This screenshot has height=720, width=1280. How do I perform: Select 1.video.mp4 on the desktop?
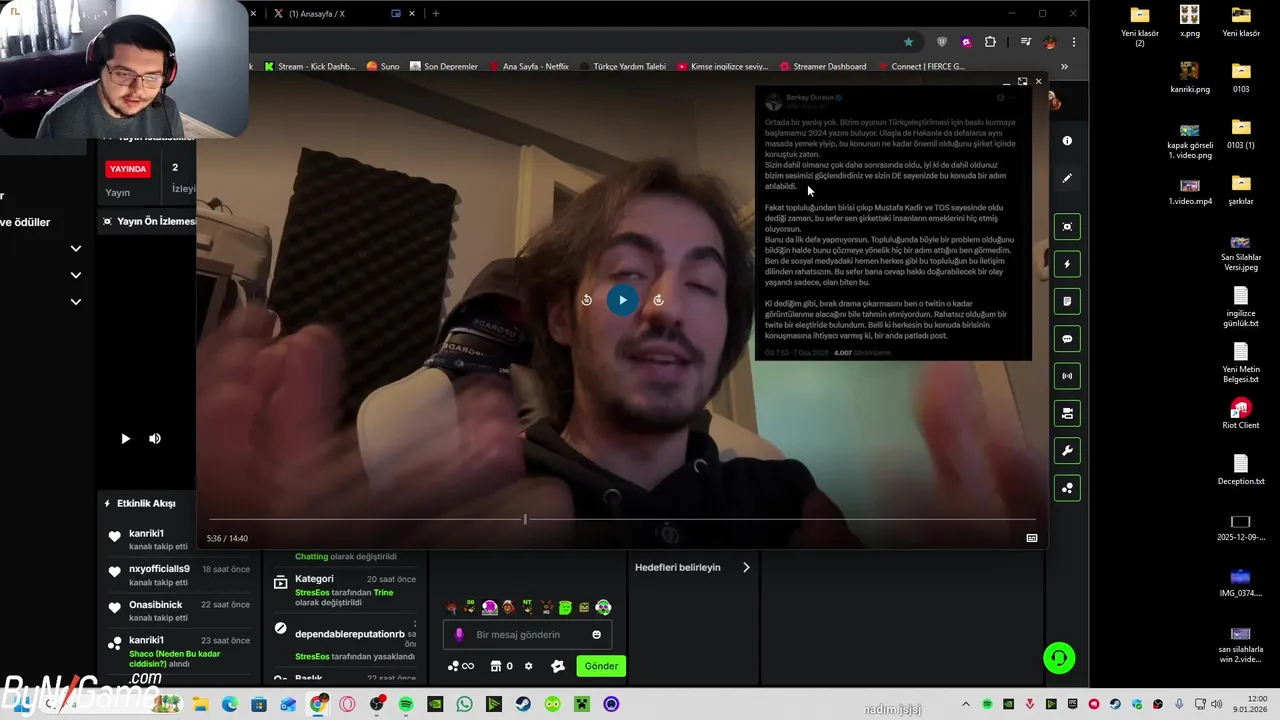(x=1189, y=191)
